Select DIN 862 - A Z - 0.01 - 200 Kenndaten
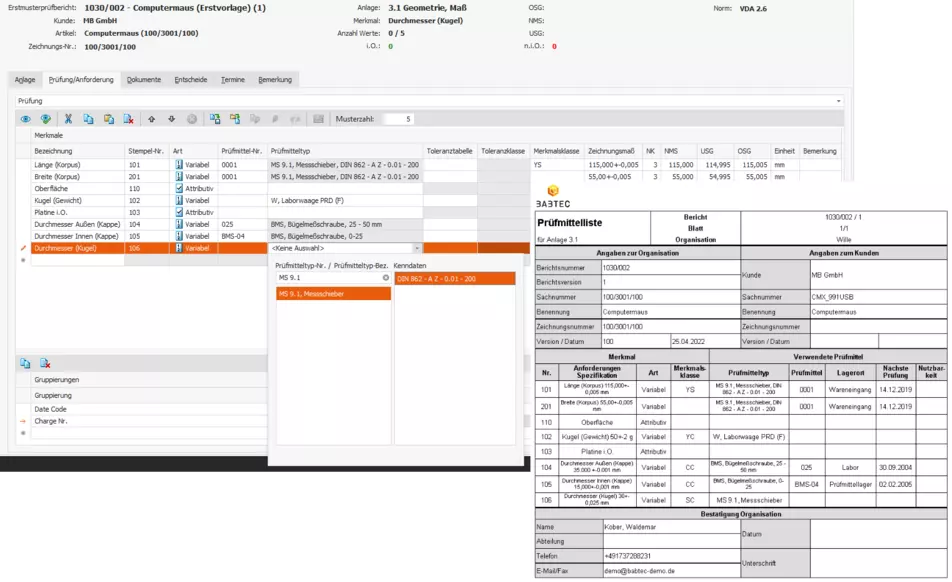Image resolution: width=952 pixels, height=582 pixels. tap(455, 279)
